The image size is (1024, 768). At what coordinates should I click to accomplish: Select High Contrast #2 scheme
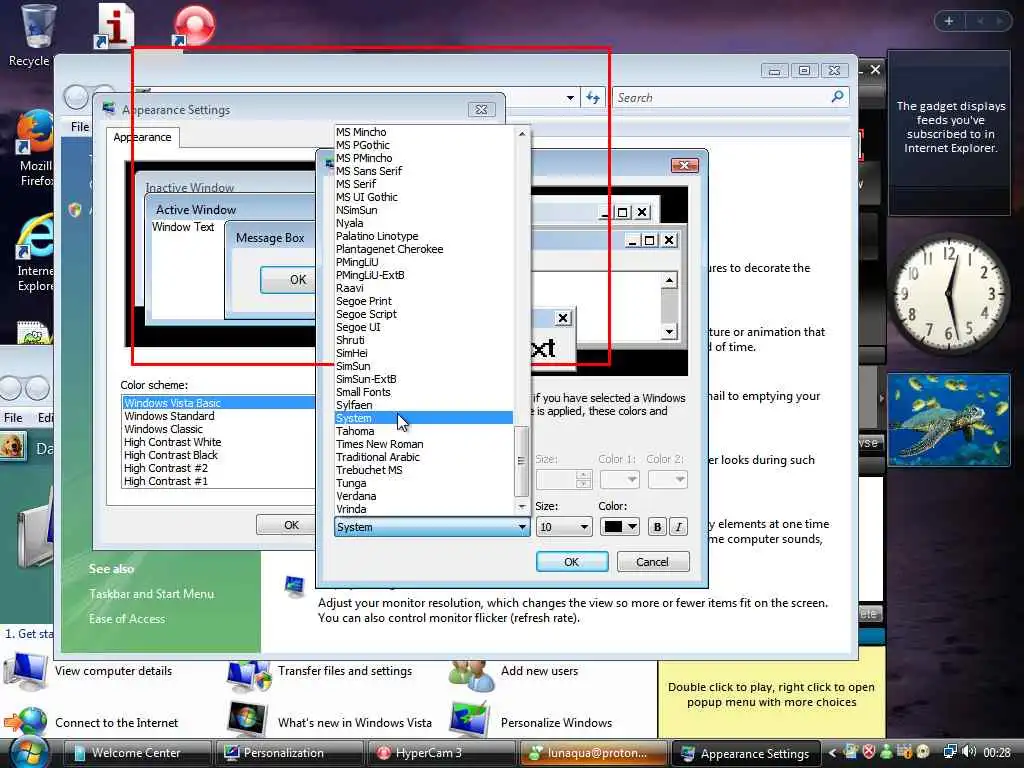(166, 468)
